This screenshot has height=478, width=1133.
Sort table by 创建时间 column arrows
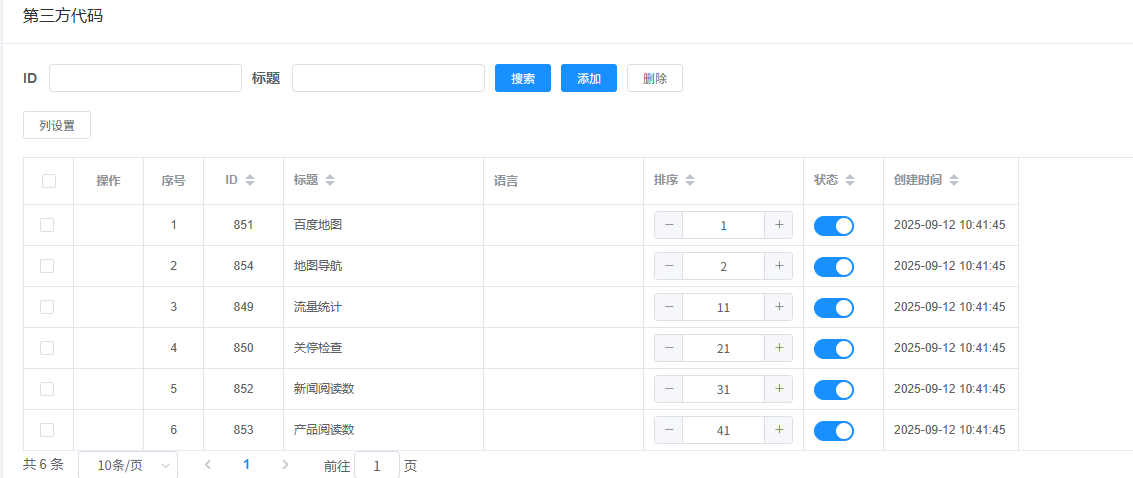954,181
